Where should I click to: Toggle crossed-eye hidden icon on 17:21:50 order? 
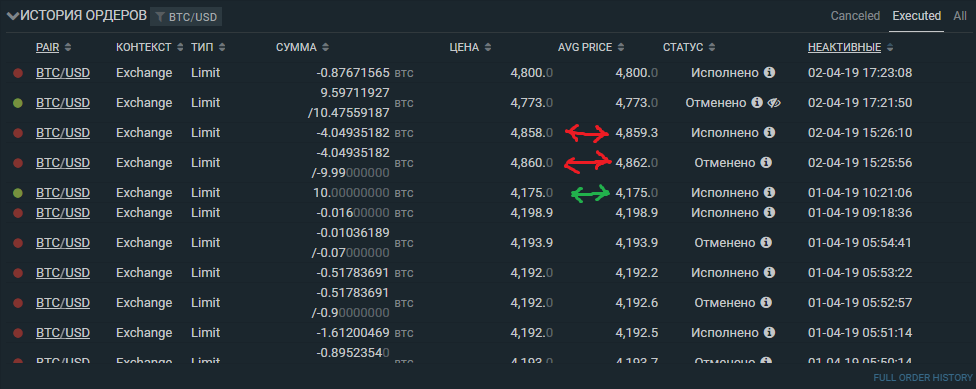774,103
